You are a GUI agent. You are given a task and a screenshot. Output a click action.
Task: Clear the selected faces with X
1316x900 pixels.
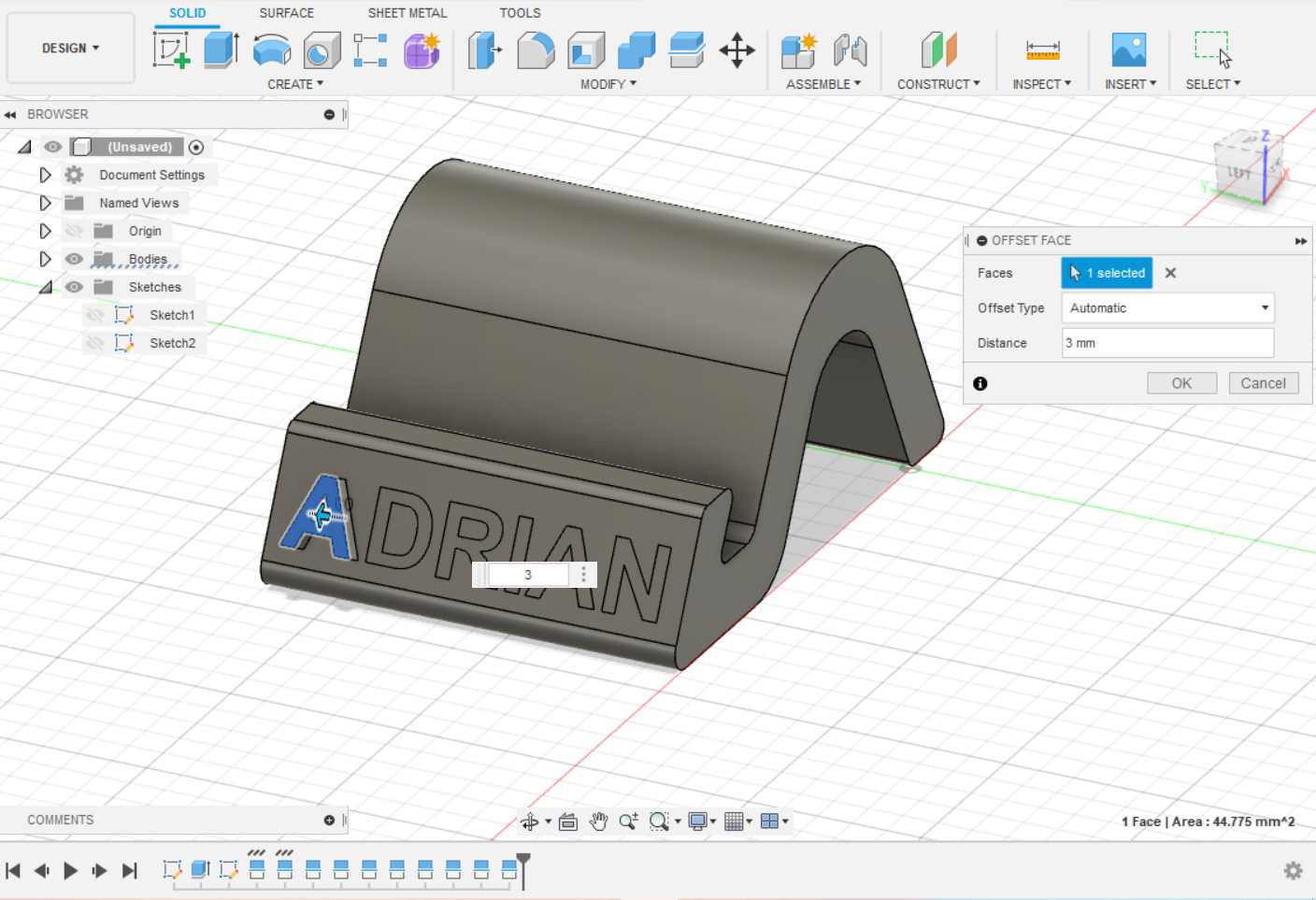click(1170, 273)
